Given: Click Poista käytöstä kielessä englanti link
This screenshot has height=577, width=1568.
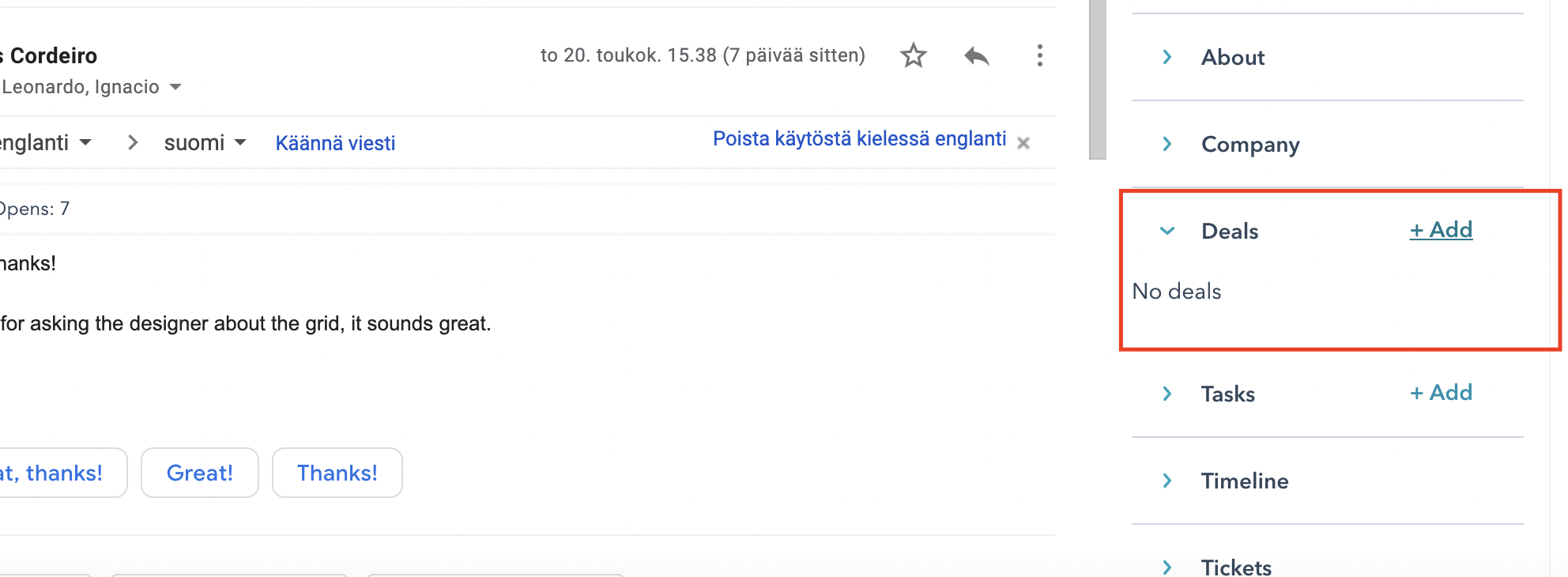Looking at the screenshot, I should pos(859,138).
